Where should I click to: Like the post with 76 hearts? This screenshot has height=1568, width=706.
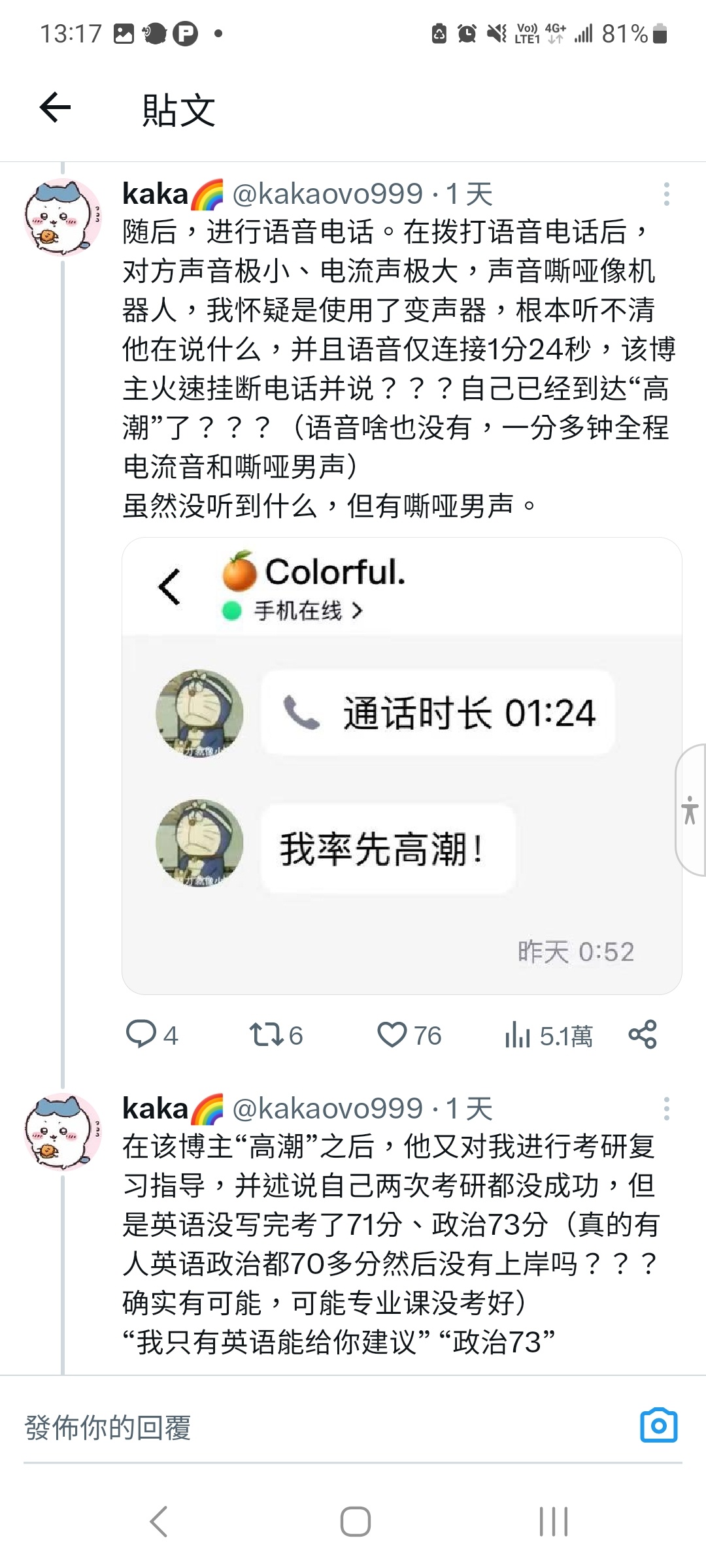[392, 1035]
